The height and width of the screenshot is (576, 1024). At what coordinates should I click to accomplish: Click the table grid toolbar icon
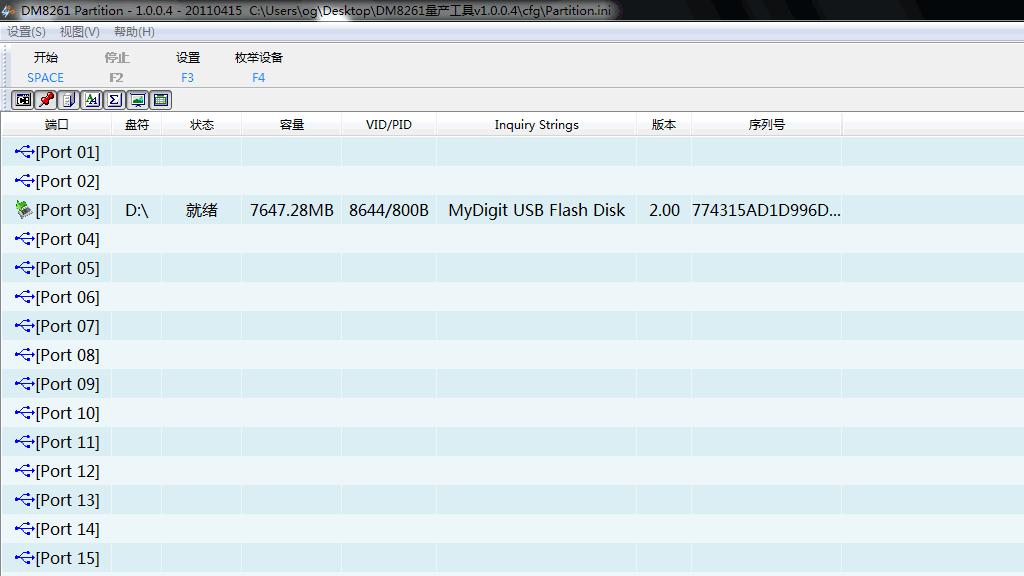(161, 100)
